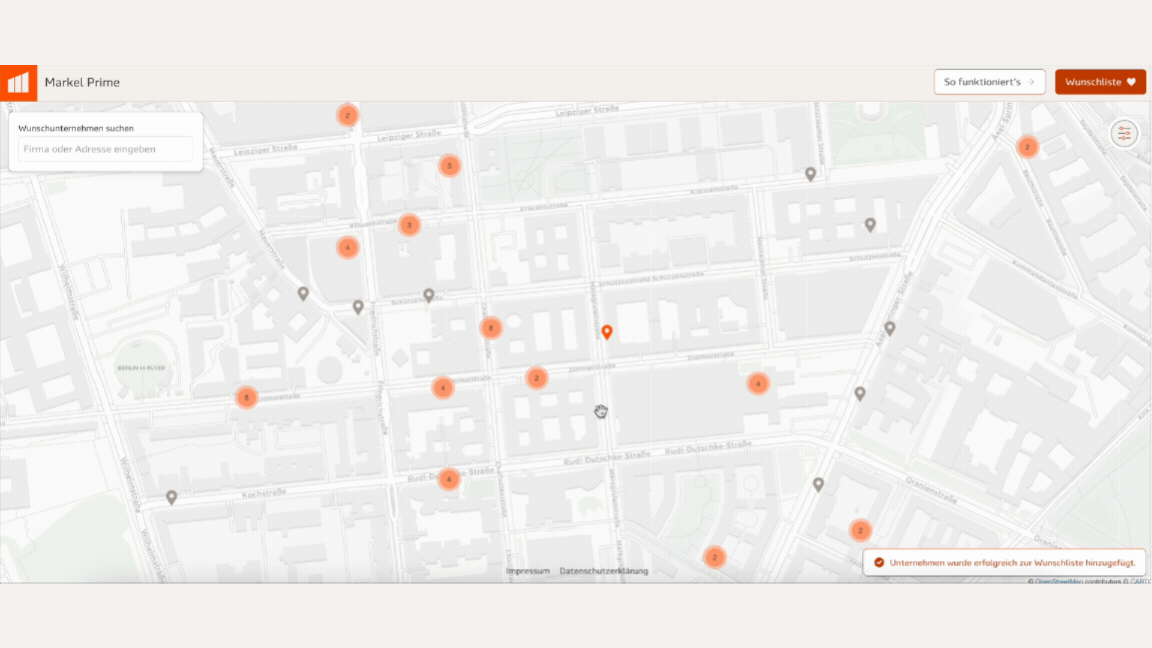Focus the "Firma oder Adresse eingeben" field
The height and width of the screenshot is (648, 1152).
click(105, 149)
